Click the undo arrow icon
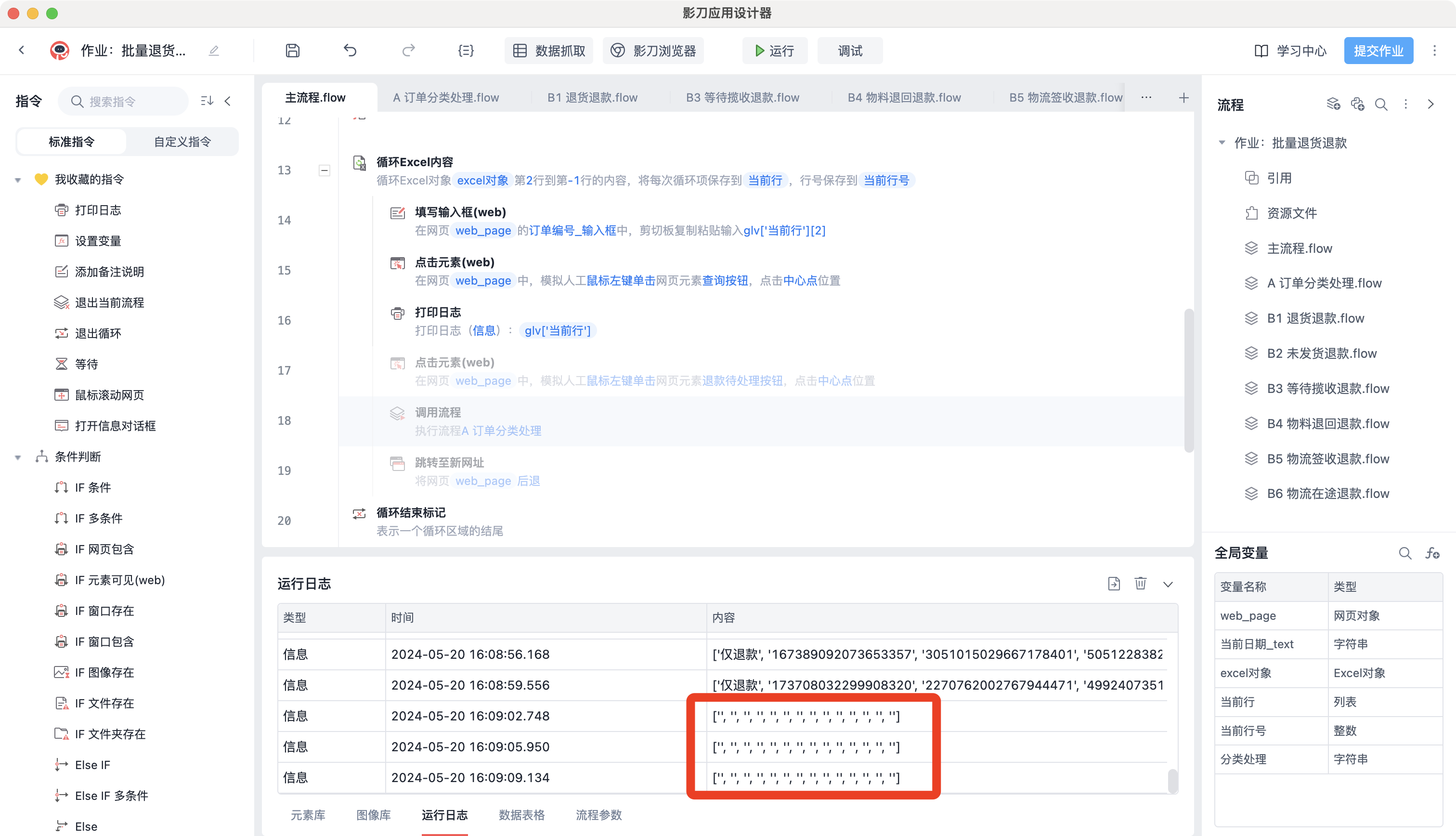 (350, 51)
